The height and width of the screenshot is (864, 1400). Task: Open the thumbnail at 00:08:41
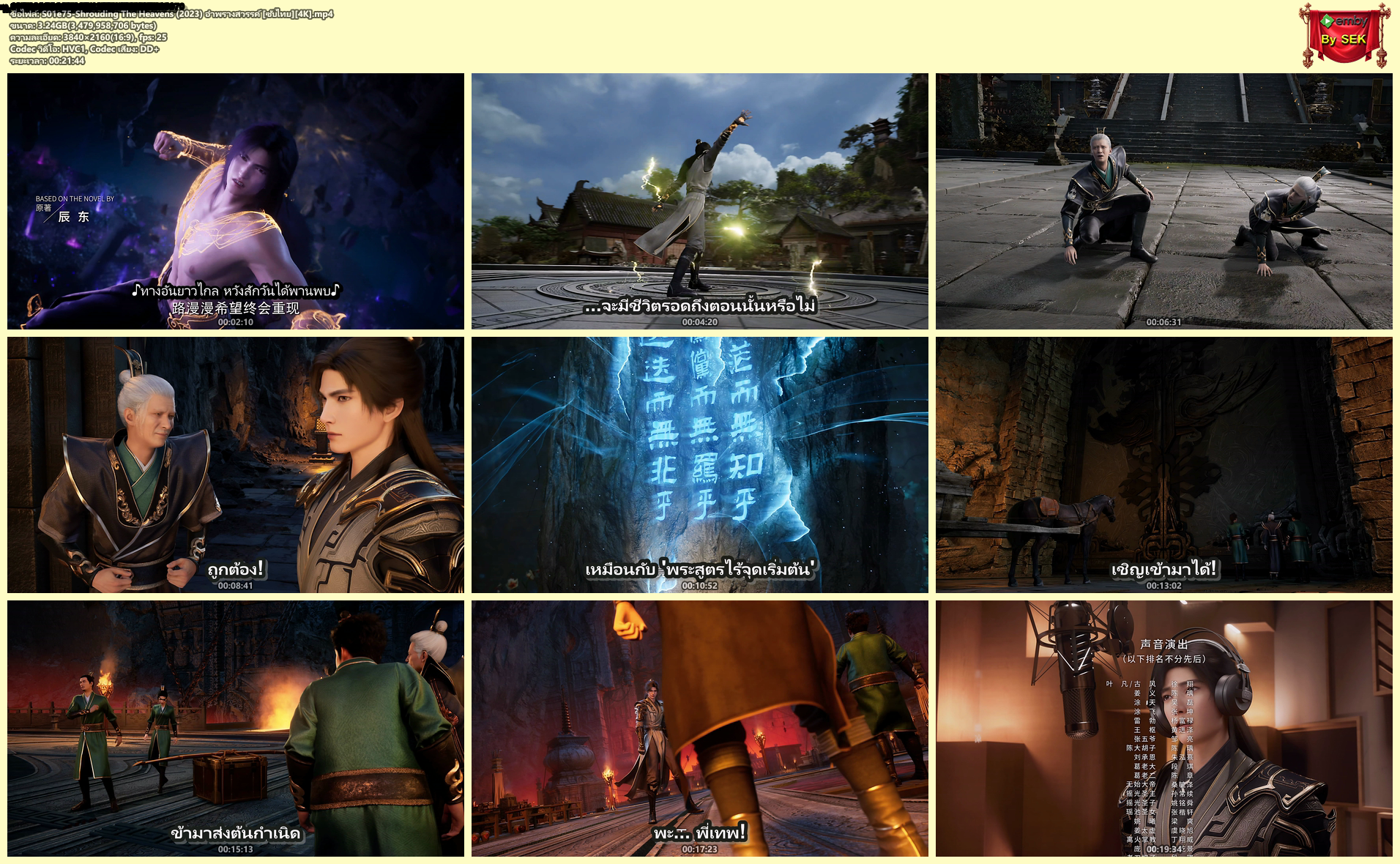236,465
